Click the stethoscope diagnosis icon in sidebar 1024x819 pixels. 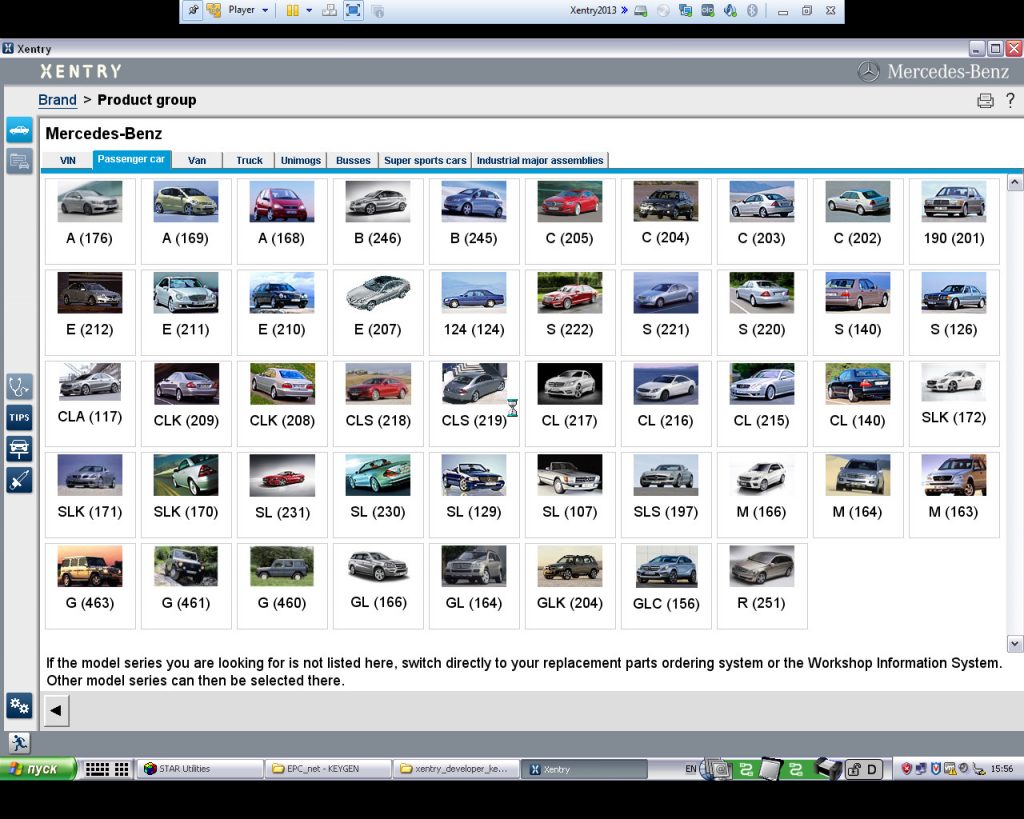20,387
